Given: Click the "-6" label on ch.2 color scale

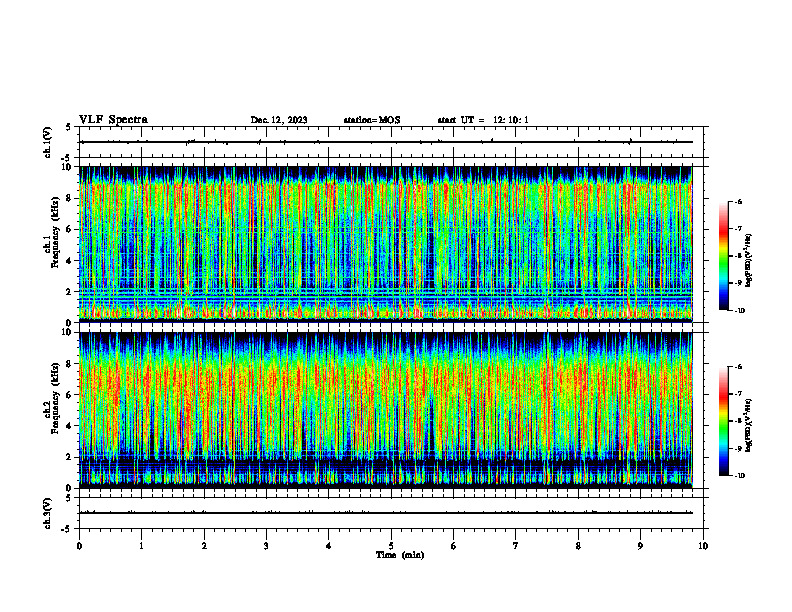Looking at the screenshot, I should tap(738, 367).
